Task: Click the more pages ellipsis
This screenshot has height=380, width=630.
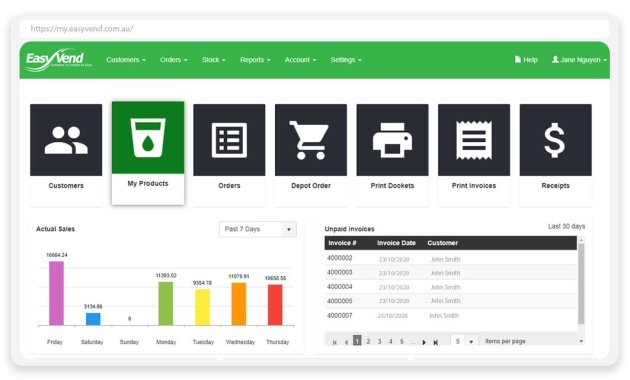Action: [413, 342]
